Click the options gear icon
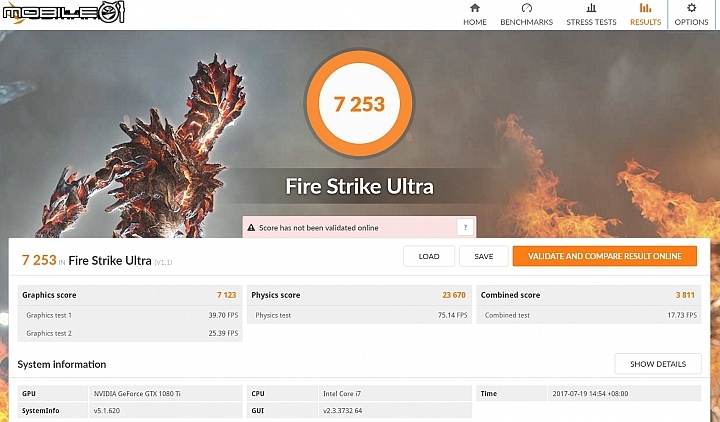Viewport: 720px width, 422px height. coord(692,8)
